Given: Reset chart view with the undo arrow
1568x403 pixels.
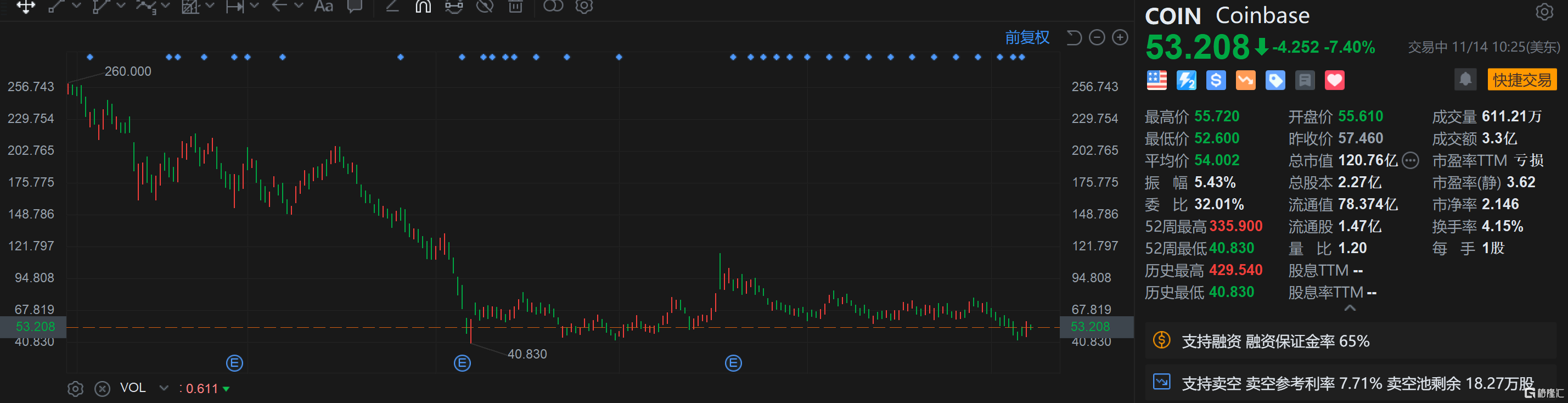Looking at the screenshot, I should (1074, 38).
